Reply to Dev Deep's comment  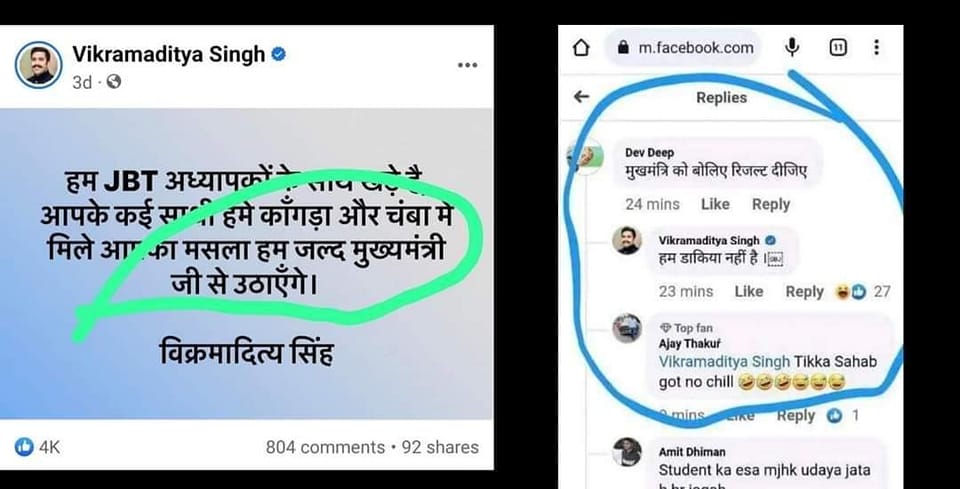tap(770, 204)
